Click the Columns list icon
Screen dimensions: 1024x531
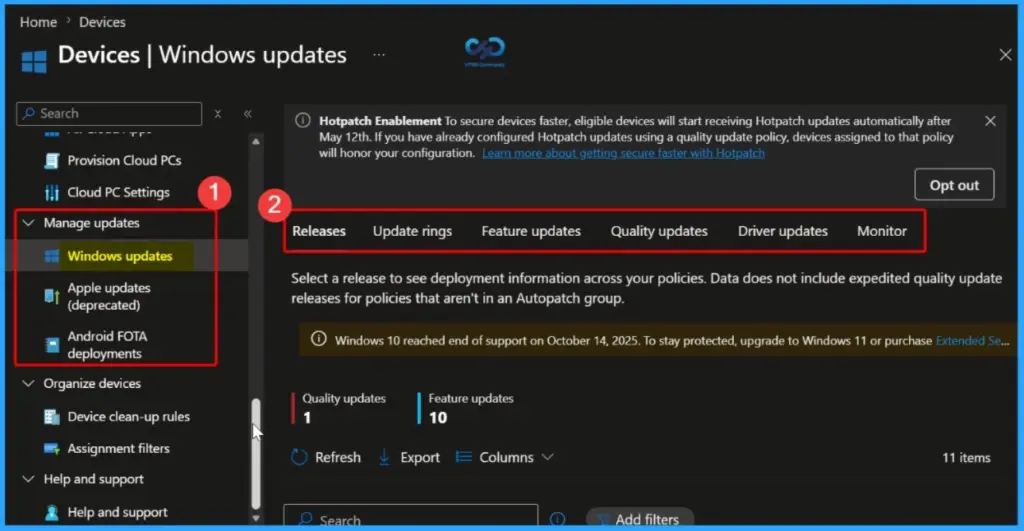click(464, 457)
